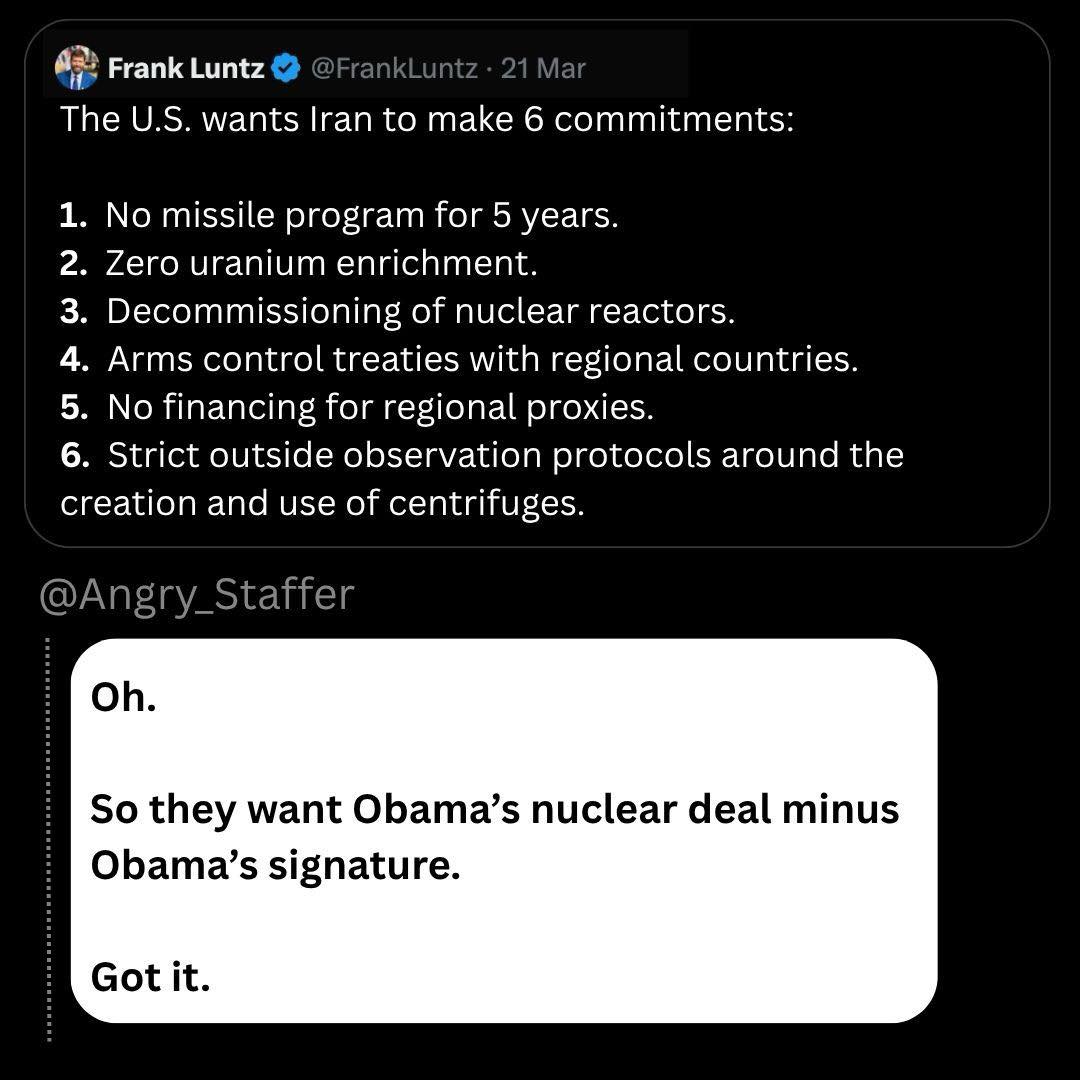
Task: Select the "No missile program" line
Action: coord(362,214)
